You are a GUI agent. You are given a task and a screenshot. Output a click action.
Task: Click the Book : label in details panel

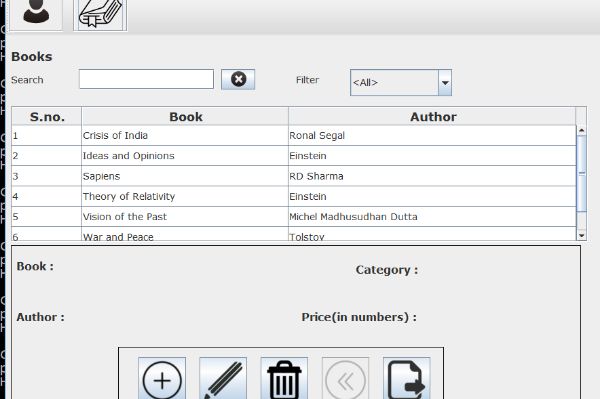click(35, 266)
